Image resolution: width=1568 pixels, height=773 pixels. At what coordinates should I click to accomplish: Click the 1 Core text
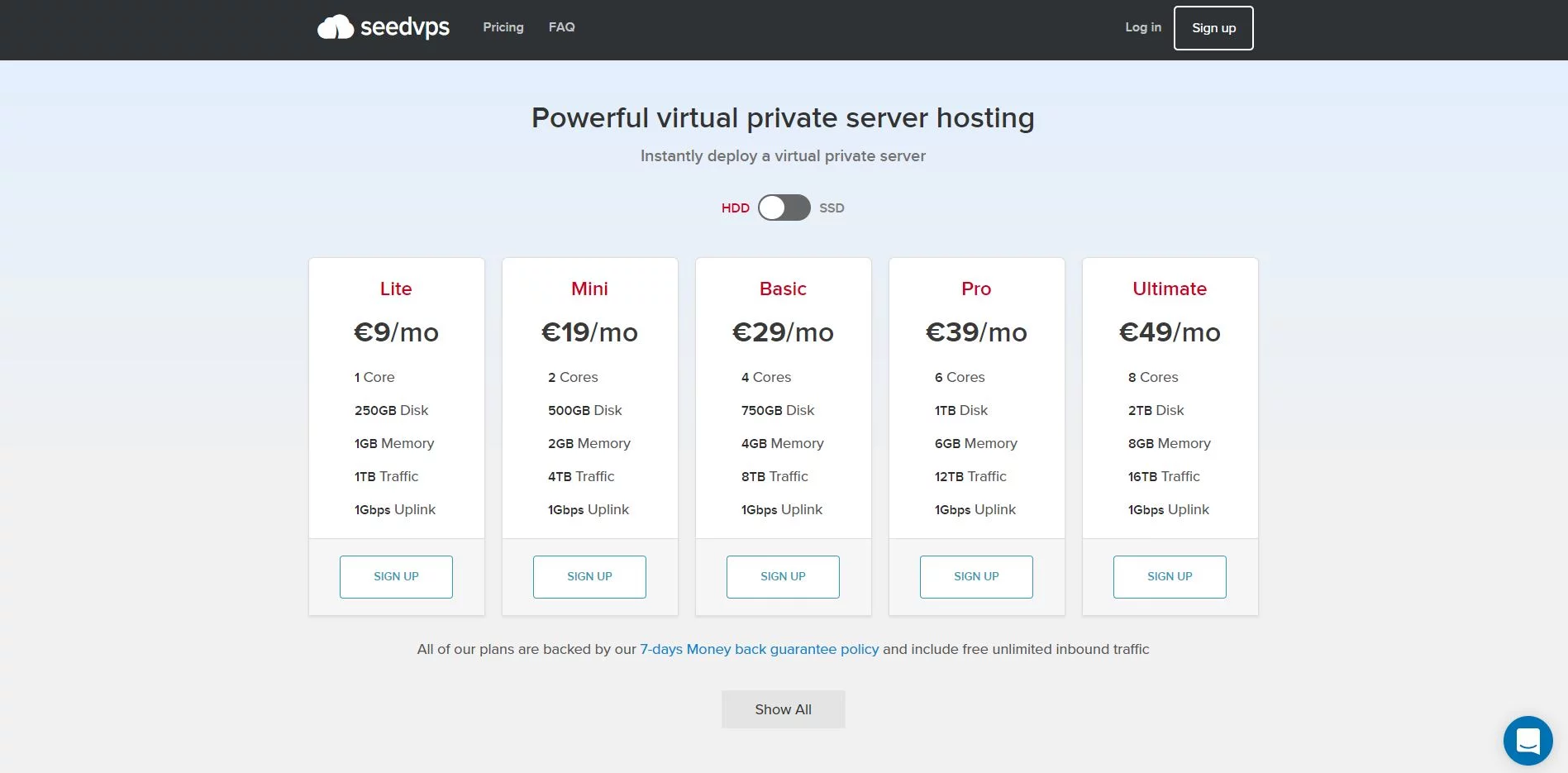click(x=374, y=377)
